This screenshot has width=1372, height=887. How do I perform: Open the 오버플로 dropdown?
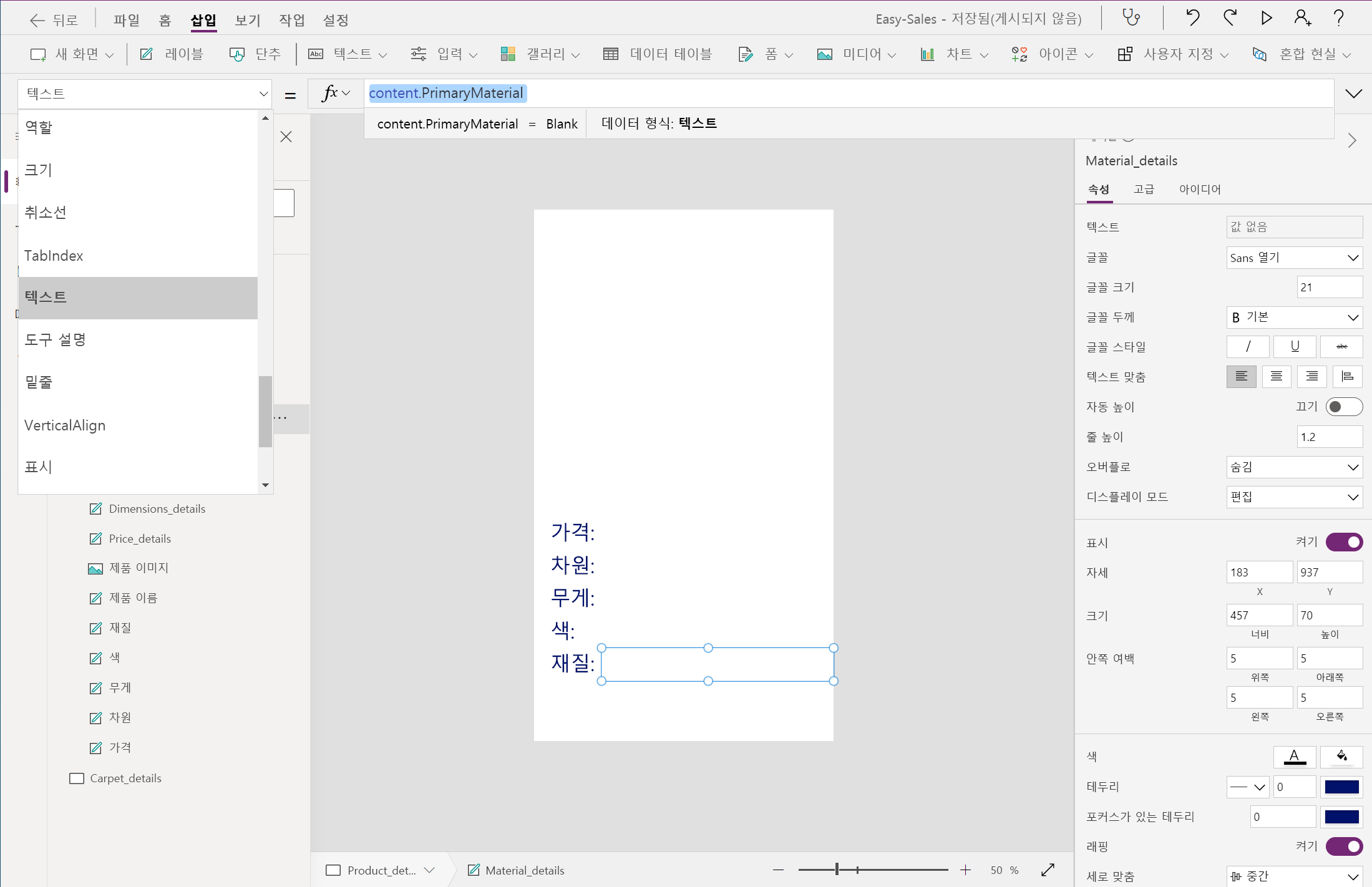coord(1294,467)
